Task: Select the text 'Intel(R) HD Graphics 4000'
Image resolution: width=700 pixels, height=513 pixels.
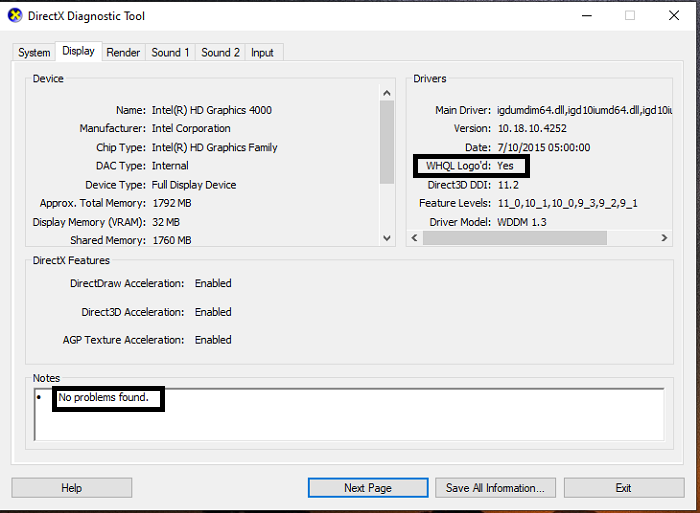Action: click(x=212, y=110)
